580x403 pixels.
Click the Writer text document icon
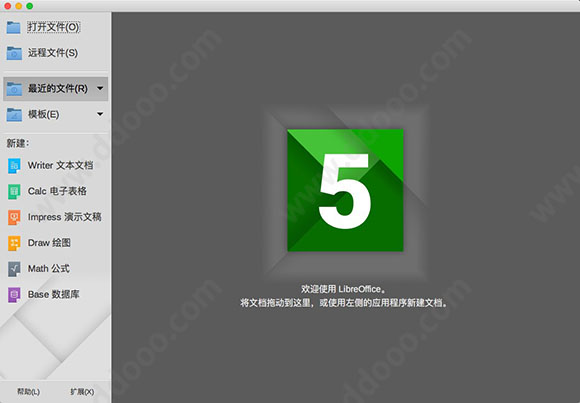click(14, 166)
